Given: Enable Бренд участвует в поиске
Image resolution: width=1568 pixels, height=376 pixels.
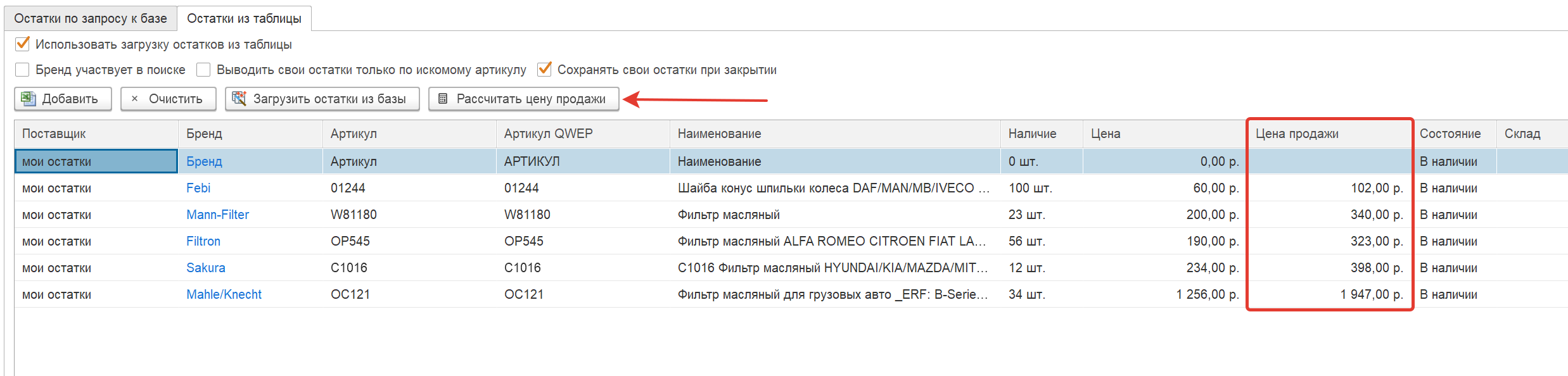Looking at the screenshot, I should (x=22, y=70).
